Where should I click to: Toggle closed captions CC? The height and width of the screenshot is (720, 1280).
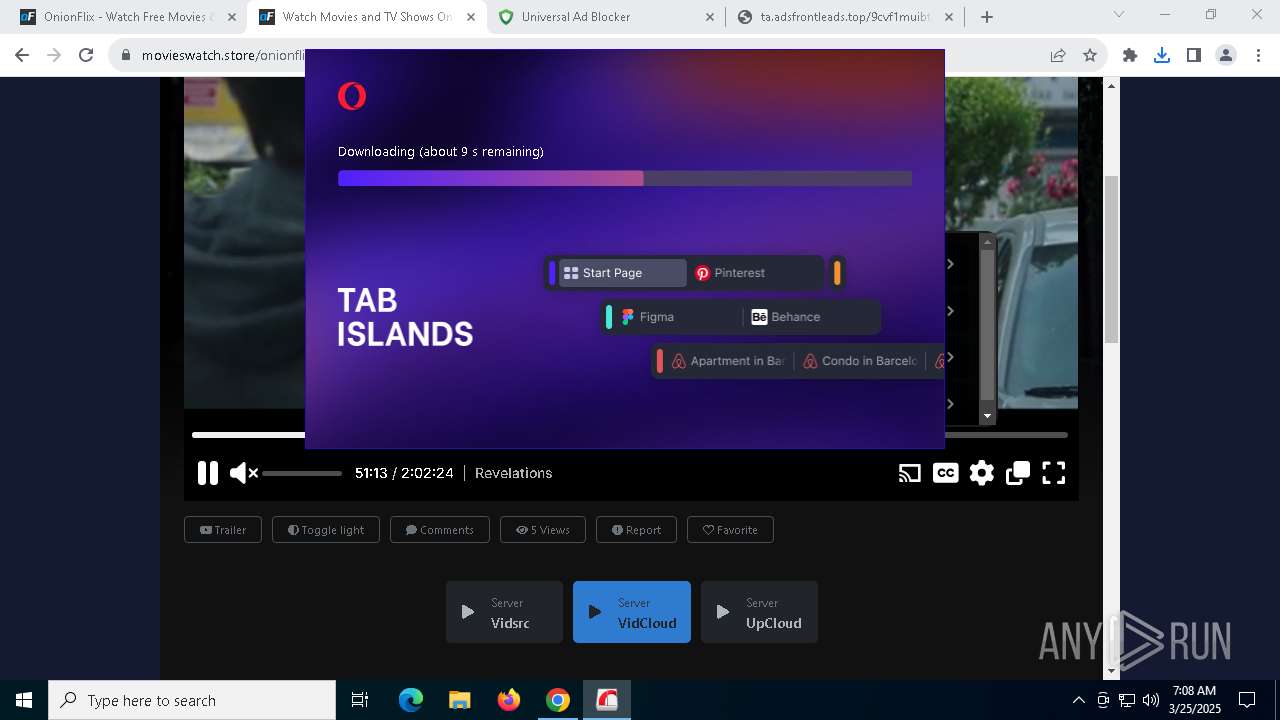[x=945, y=473]
